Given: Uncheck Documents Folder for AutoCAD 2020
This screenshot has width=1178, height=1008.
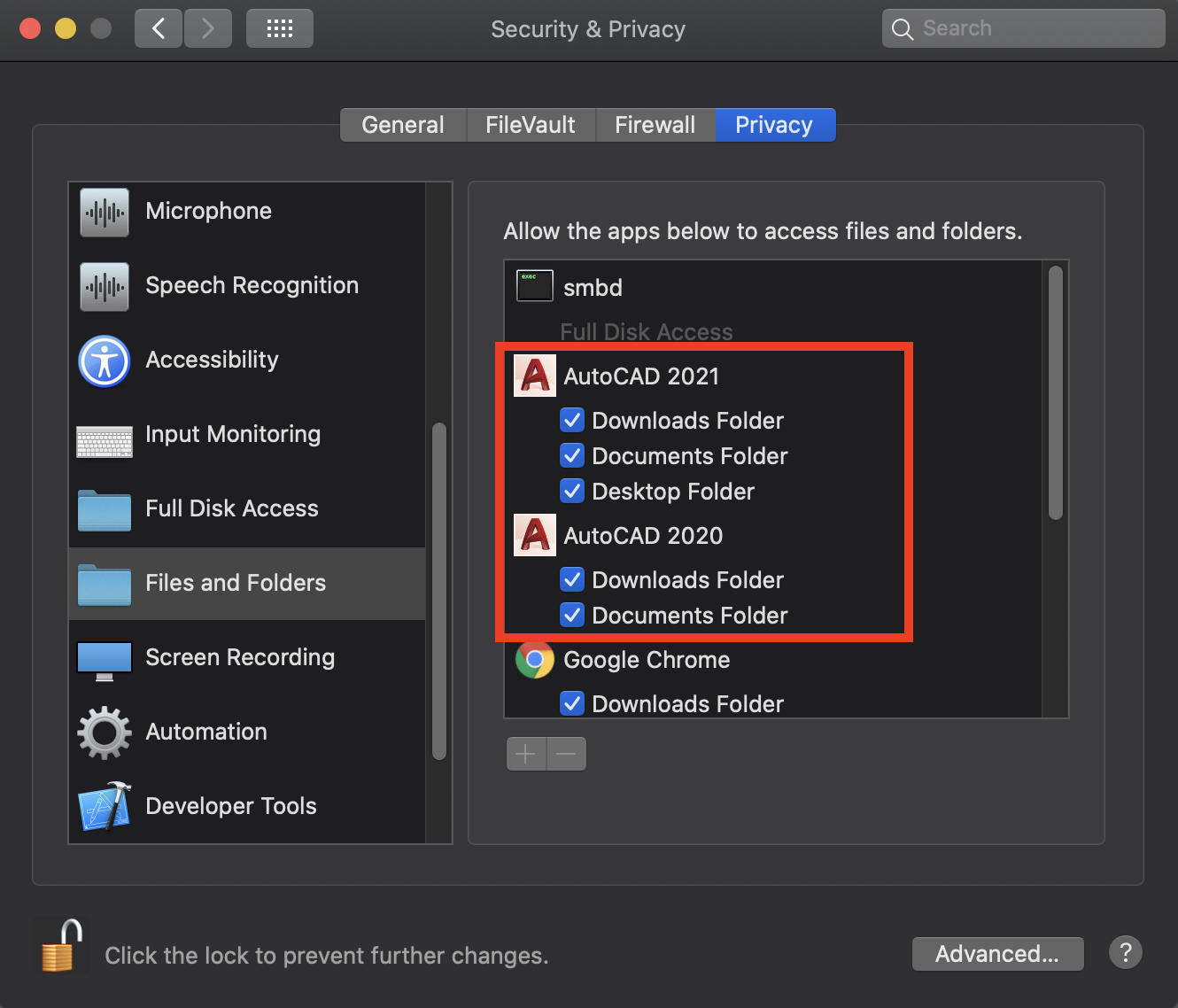Looking at the screenshot, I should (x=572, y=615).
